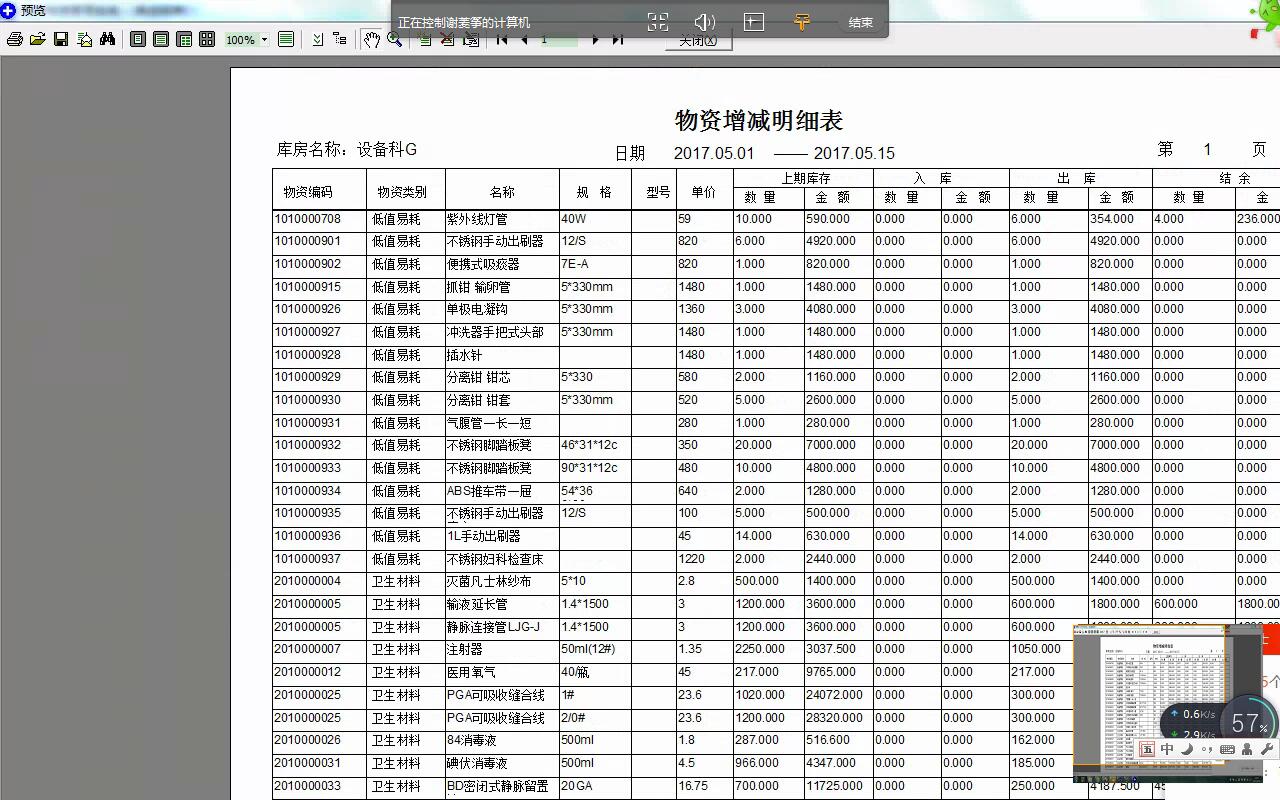Click the 上期库存 column group header
The image size is (1280, 800).
[804, 178]
